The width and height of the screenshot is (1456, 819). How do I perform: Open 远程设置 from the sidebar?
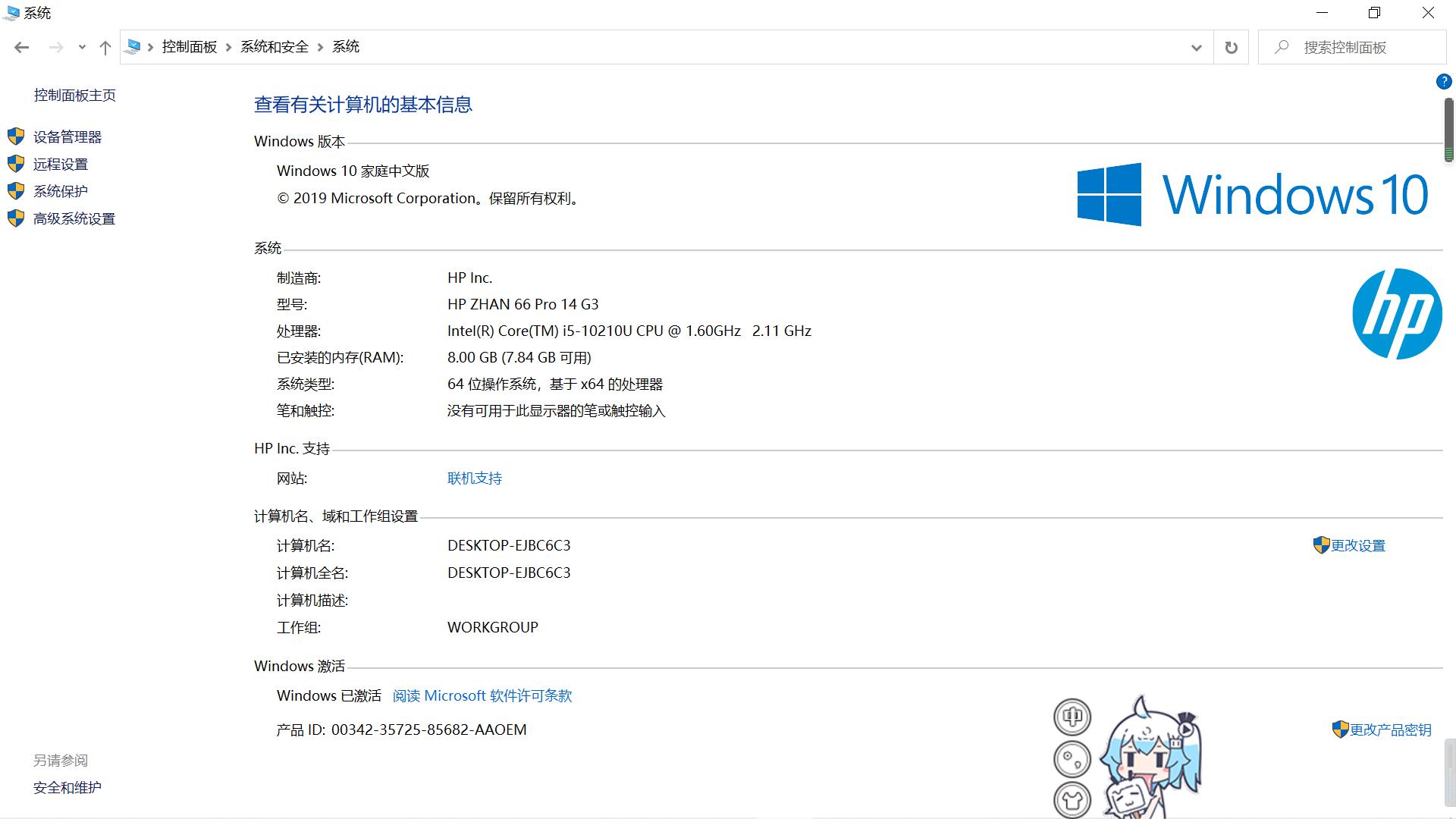click(x=61, y=164)
